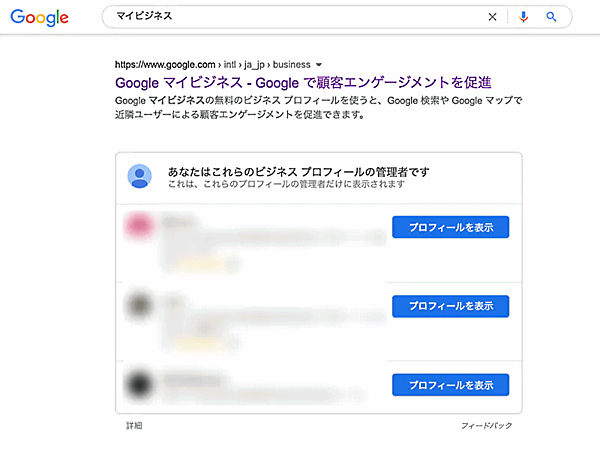Click the third プロフィールを表示 button
Image resolution: width=600 pixels, height=451 pixels.
(451, 384)
